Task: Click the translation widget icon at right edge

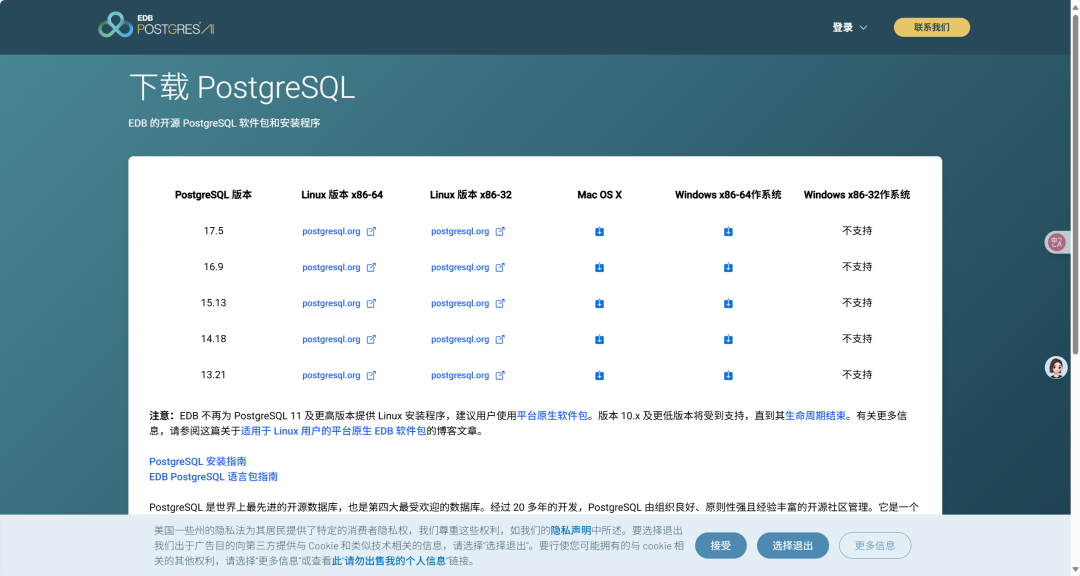Action: pos(1057,242)
